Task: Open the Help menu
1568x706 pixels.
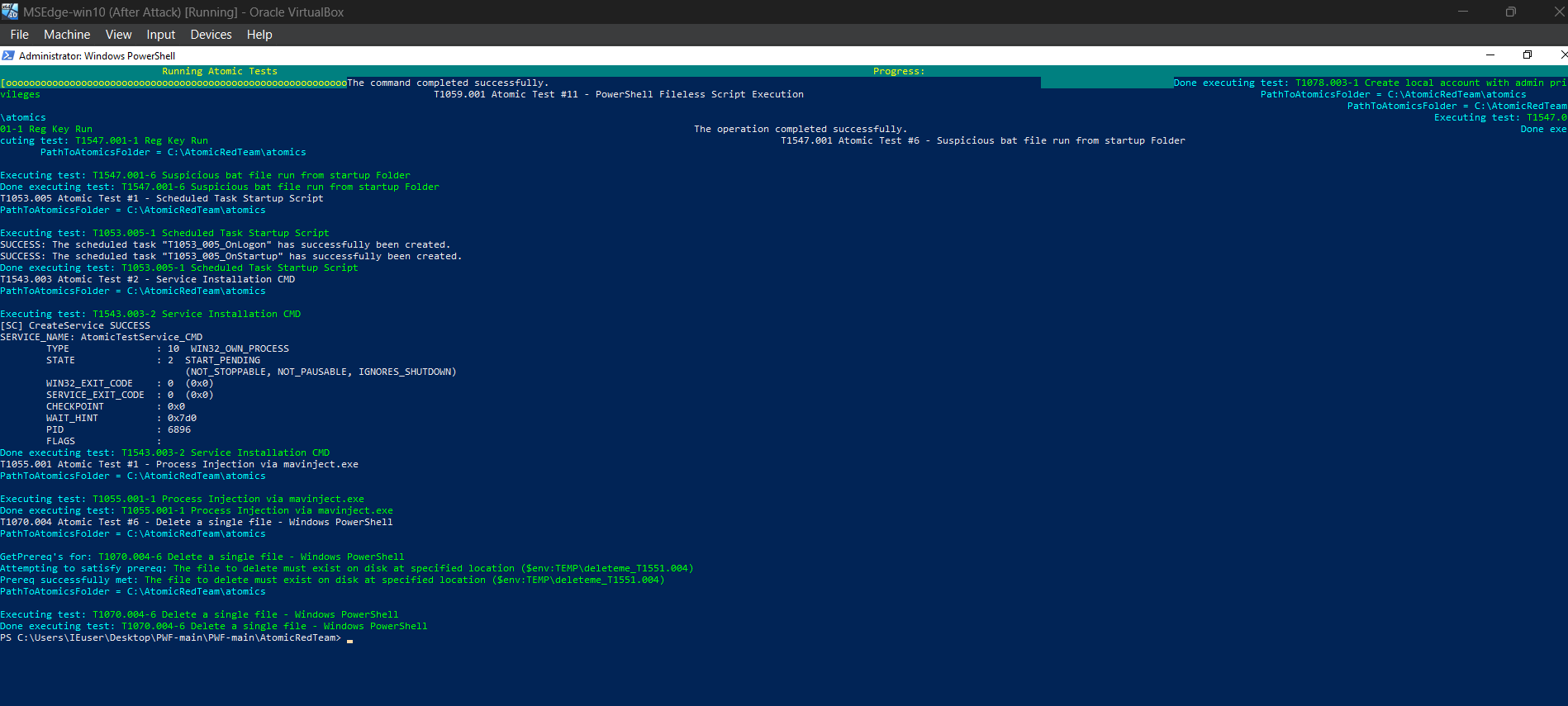Action: click(x=259, y=35)
